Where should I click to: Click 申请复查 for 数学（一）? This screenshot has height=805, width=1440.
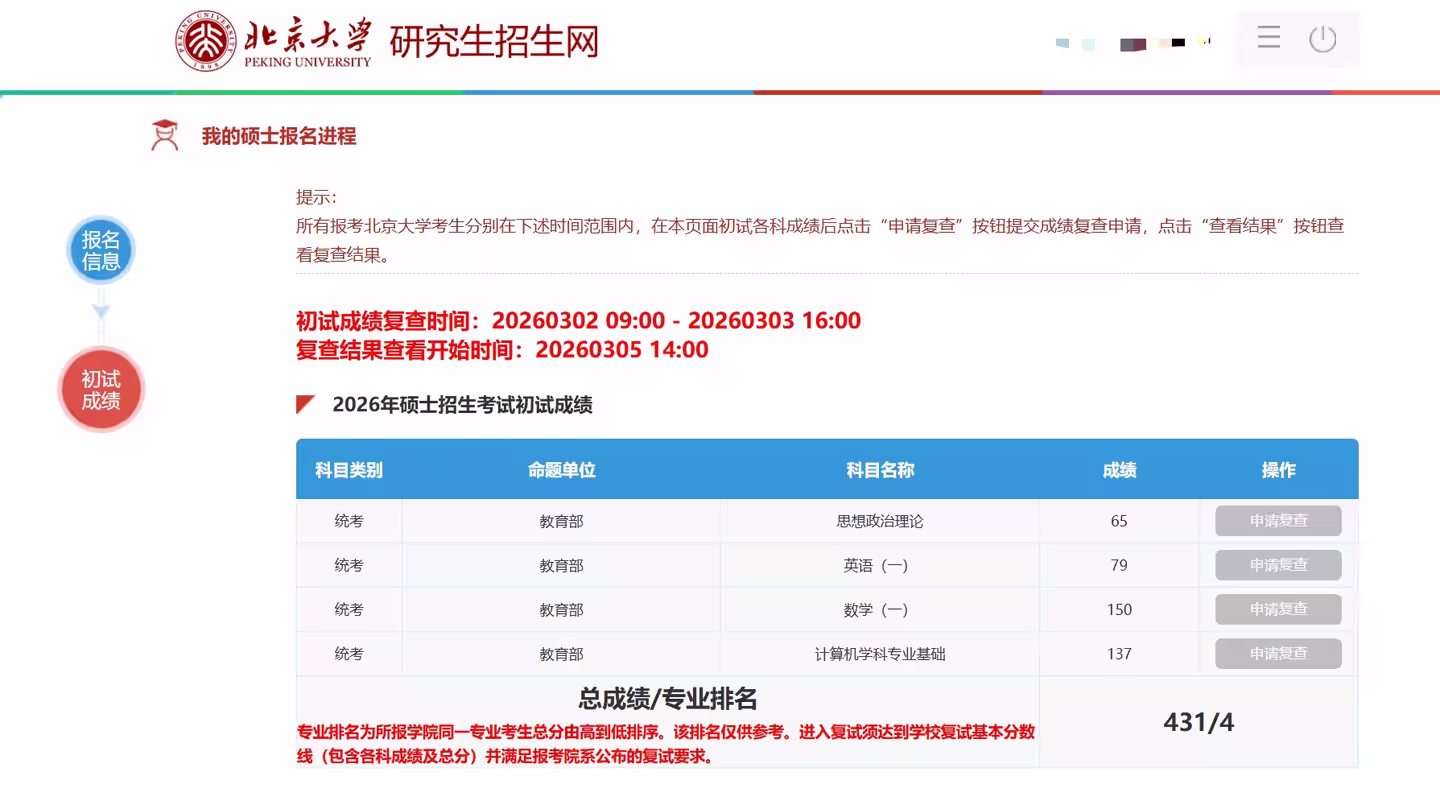tap(1278, 609)
